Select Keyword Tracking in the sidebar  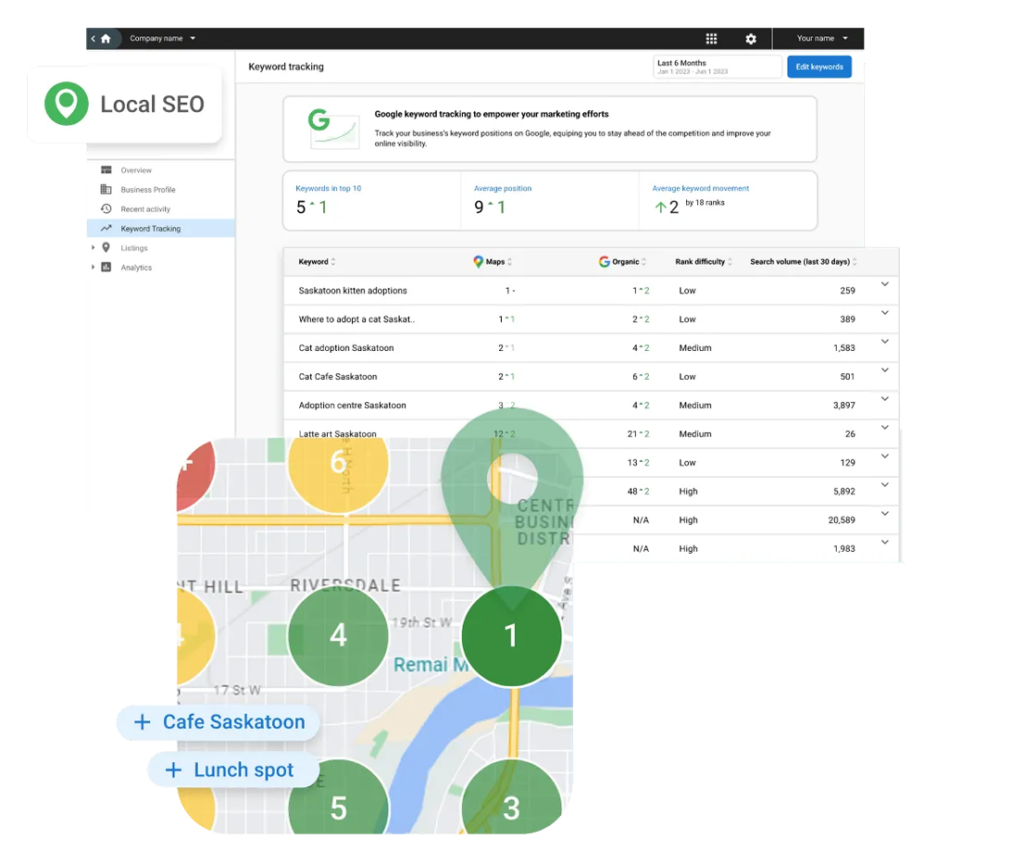tap(150, 229)
